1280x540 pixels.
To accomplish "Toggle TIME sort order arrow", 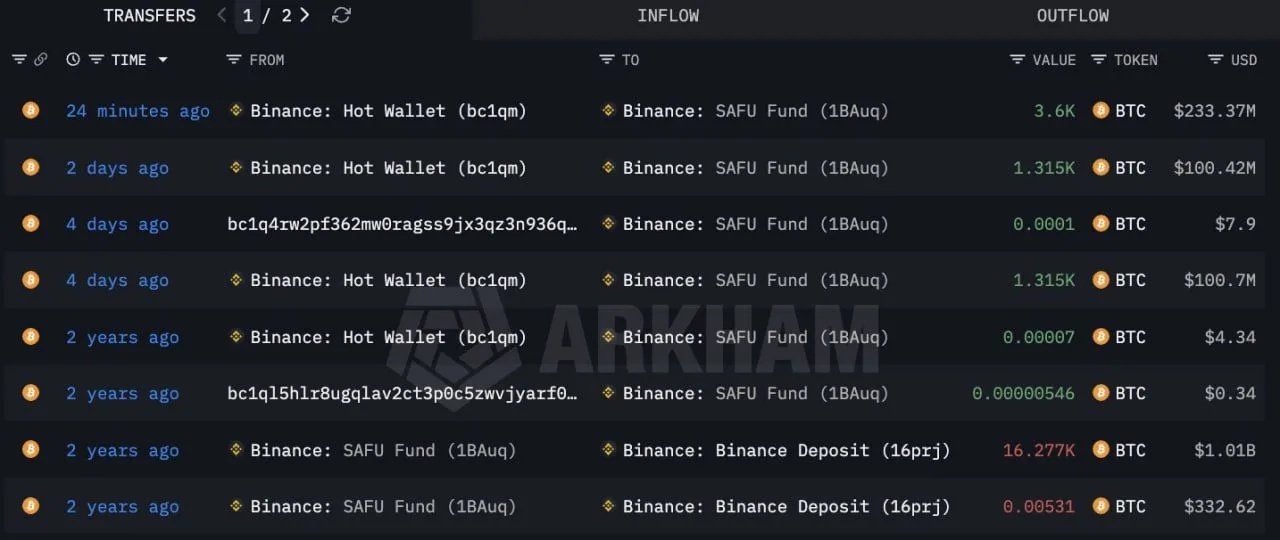I will [x=163, y=60].
